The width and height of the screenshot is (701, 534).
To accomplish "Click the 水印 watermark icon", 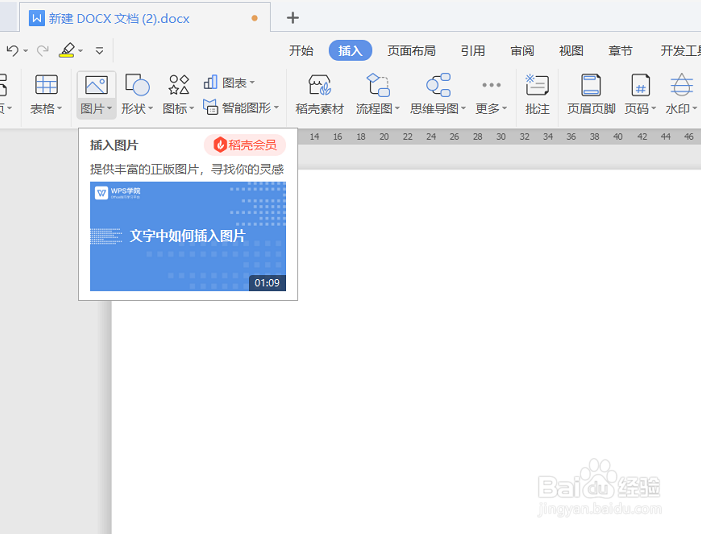I will (x=681, y=85).
